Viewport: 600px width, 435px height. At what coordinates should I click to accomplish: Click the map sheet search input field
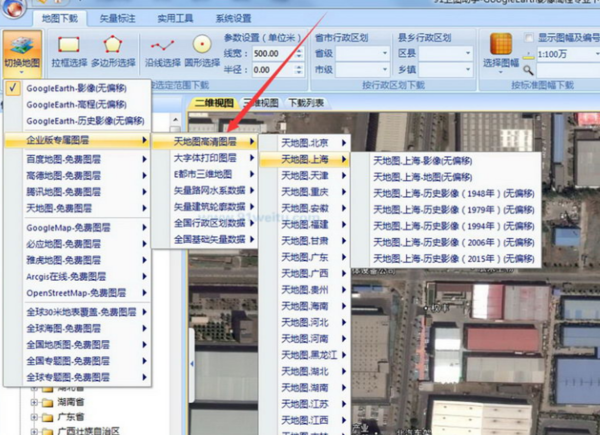point(568,70)
